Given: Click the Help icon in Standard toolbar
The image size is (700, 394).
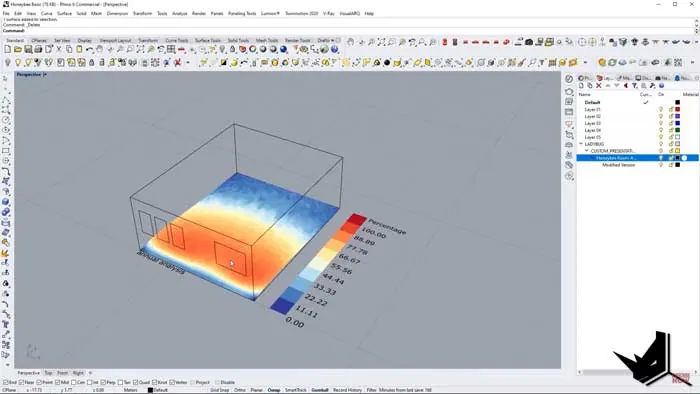Looking at the screenshot, I should point(334,50).
